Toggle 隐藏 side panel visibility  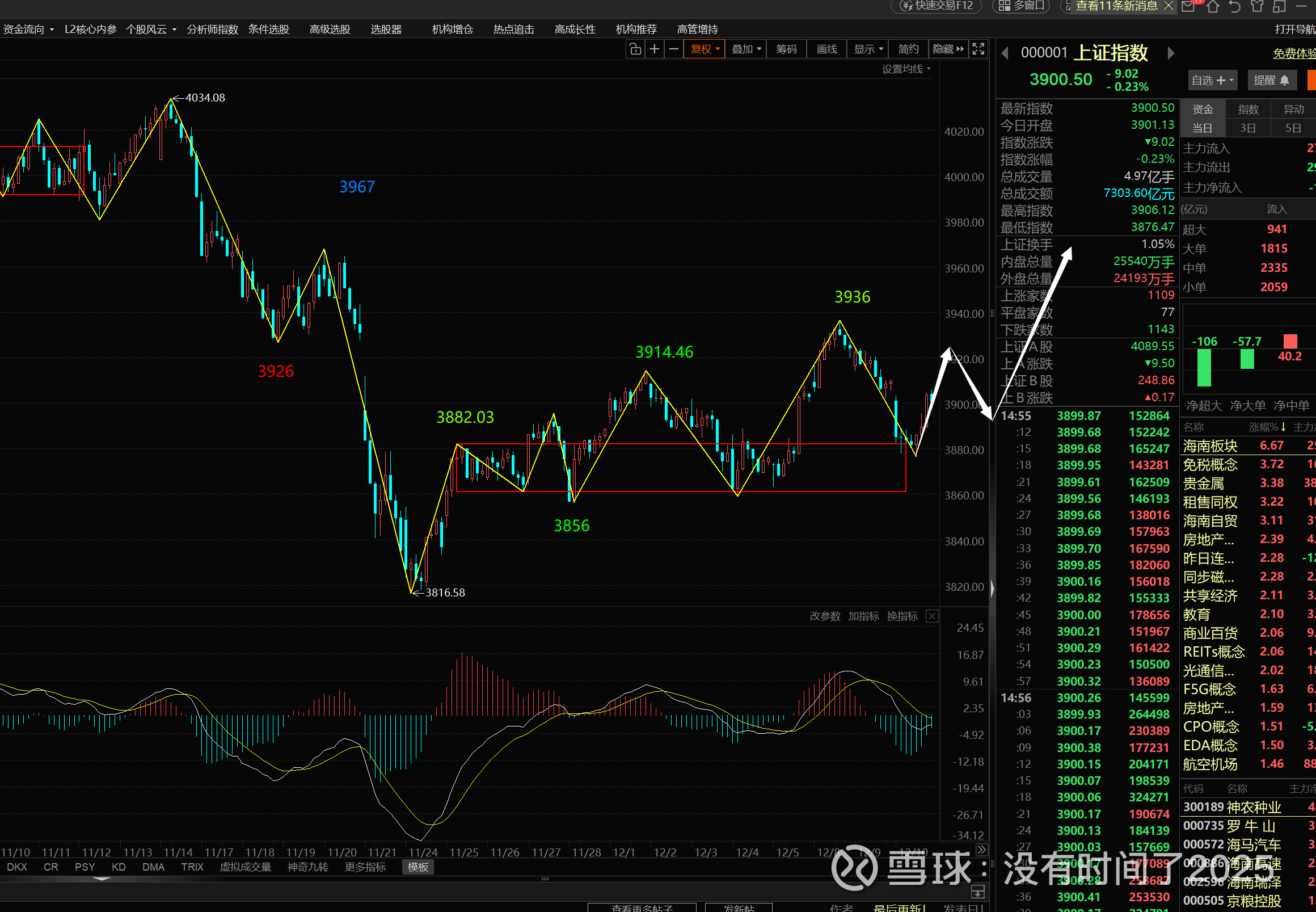(948, 50)
